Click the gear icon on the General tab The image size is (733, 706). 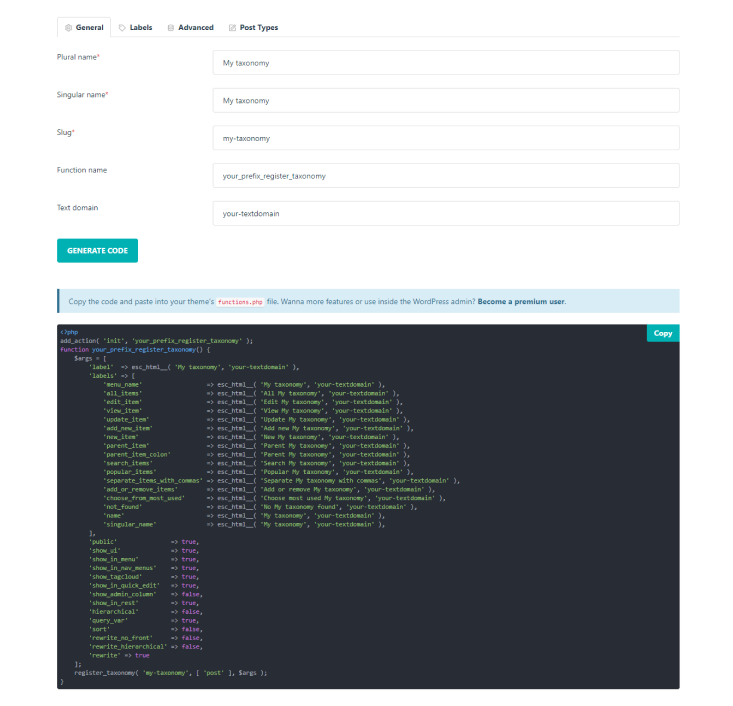click(x=68, y=28)
